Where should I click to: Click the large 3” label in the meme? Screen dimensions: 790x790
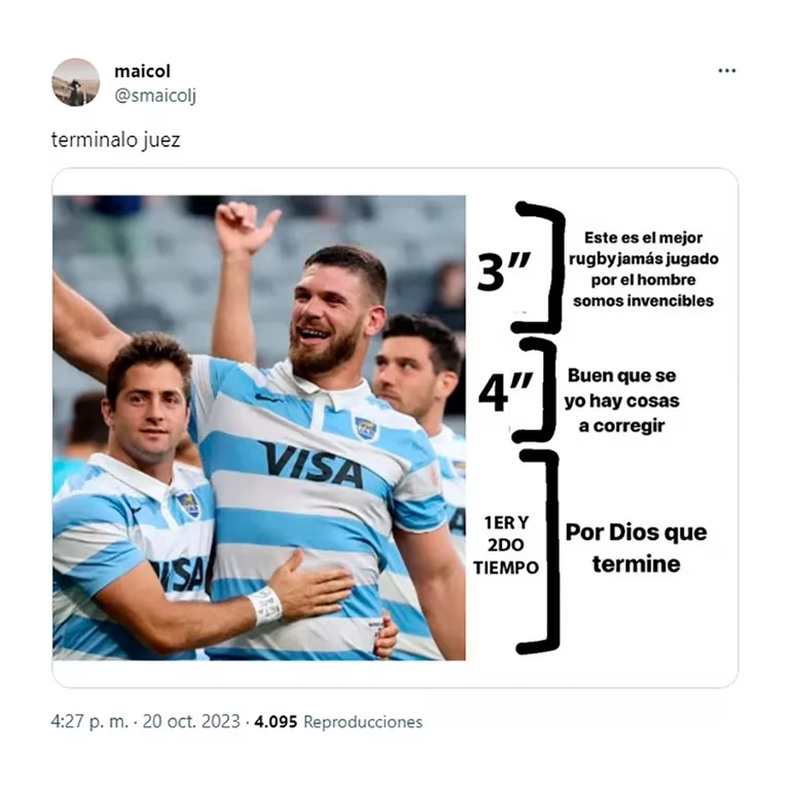tap(504, 272)
